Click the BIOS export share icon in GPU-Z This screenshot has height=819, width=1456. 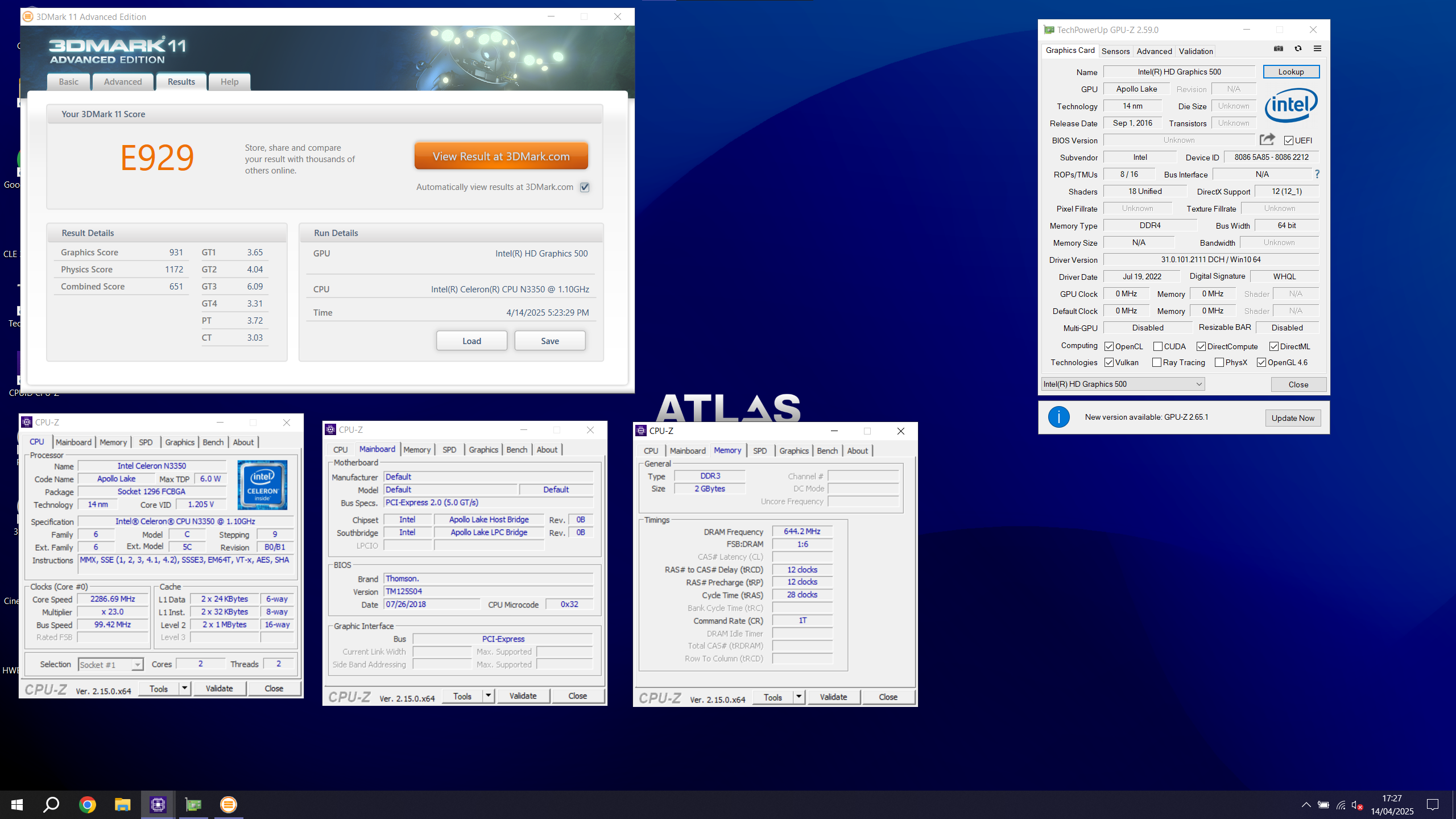tap(1267, 139)
